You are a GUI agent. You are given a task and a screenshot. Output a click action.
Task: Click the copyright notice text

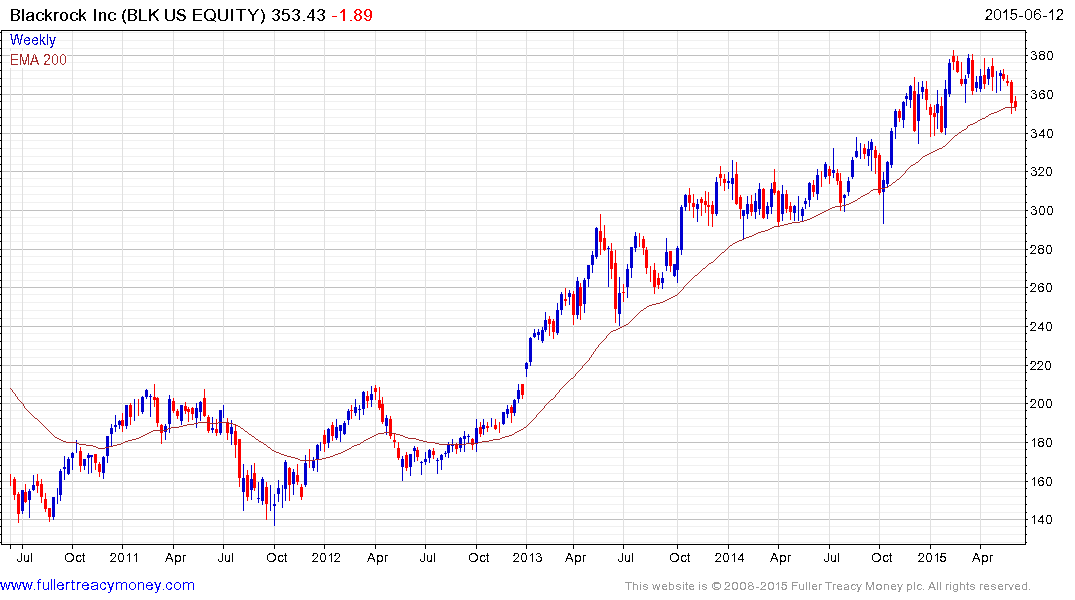827,586
